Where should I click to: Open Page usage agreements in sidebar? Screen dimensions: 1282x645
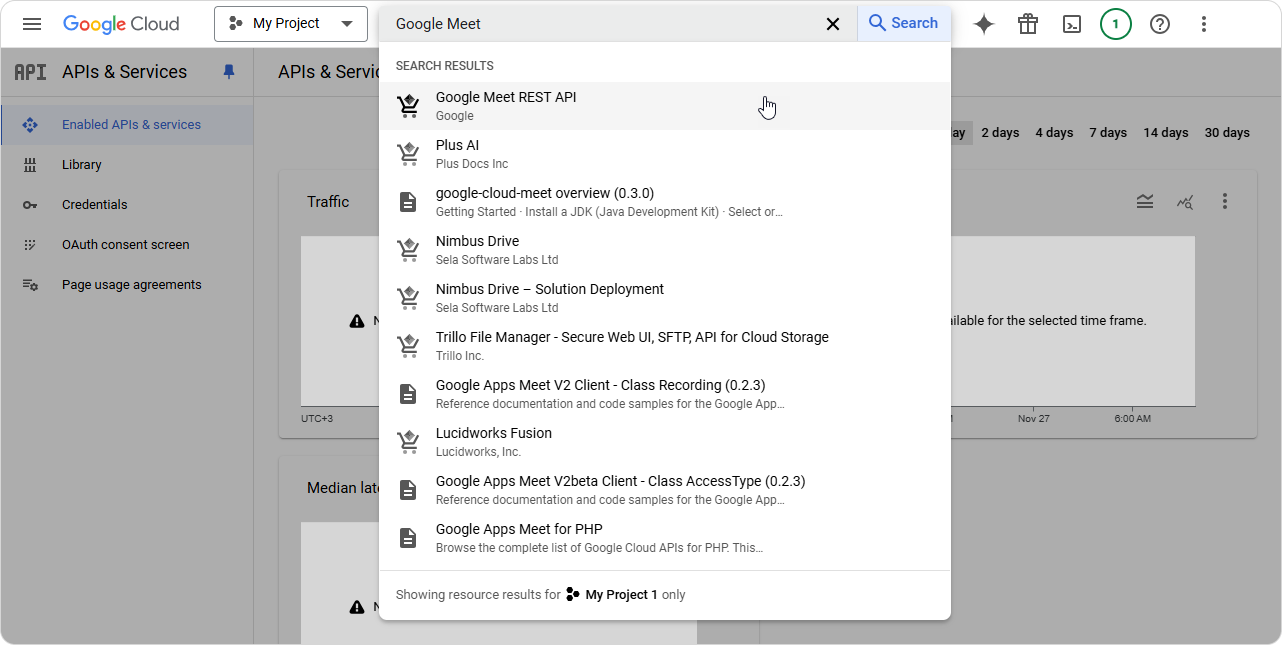click(127, 285)
